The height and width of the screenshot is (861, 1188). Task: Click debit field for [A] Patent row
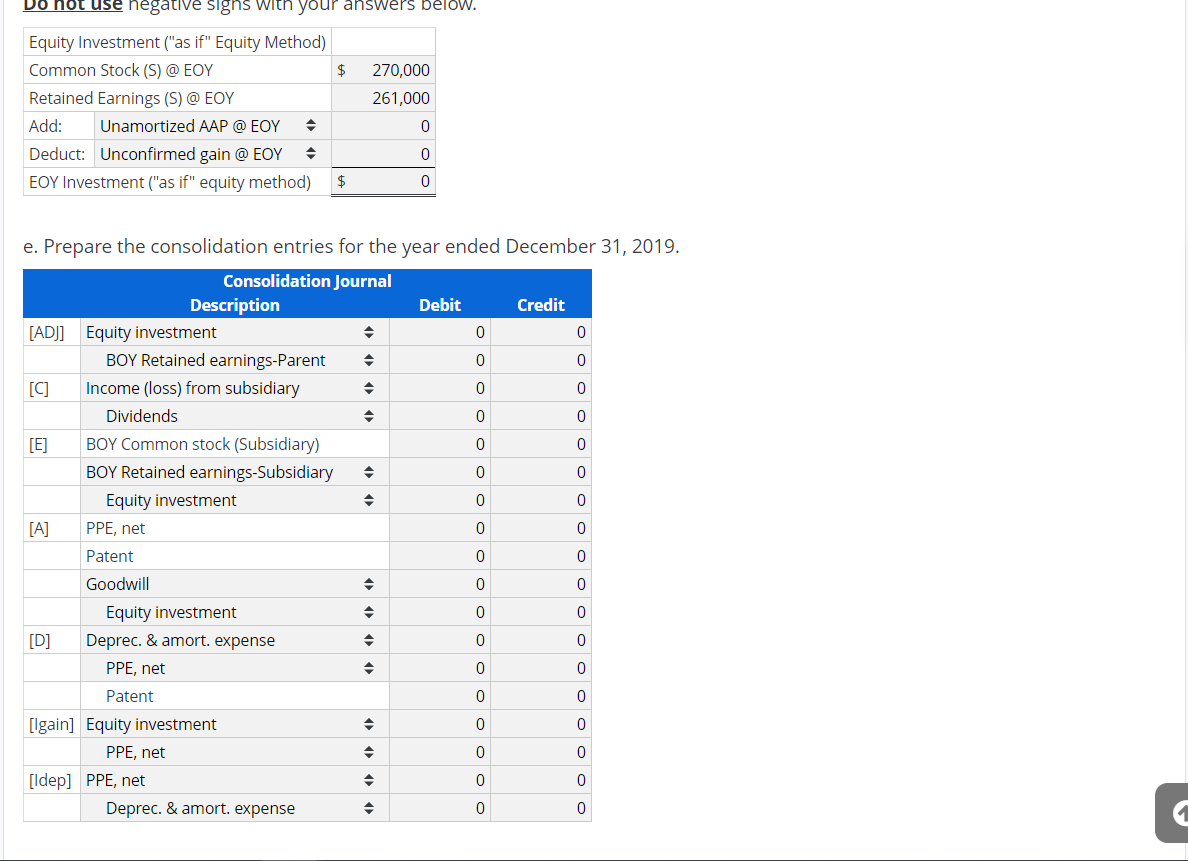tap(440, 556)
